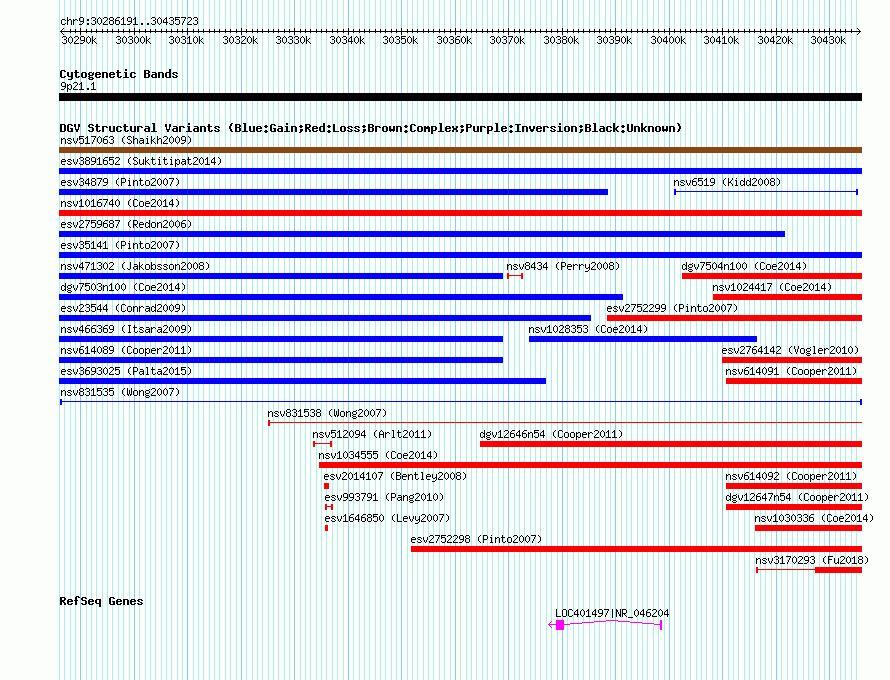Click the 30400k ruler position

click(668, 40)
